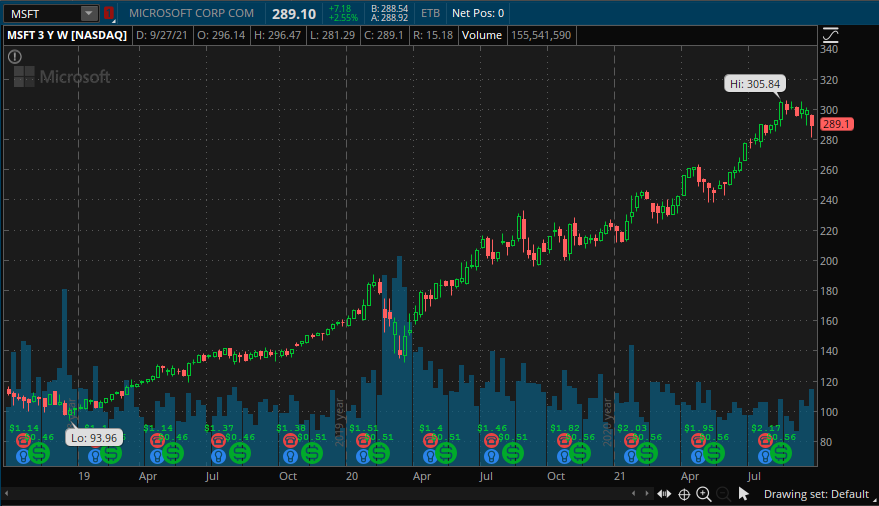Click the lightbulb event icon below $1.37 earnings
The width and height of the screenshot is (879, 506).
(x=219, y=456)
